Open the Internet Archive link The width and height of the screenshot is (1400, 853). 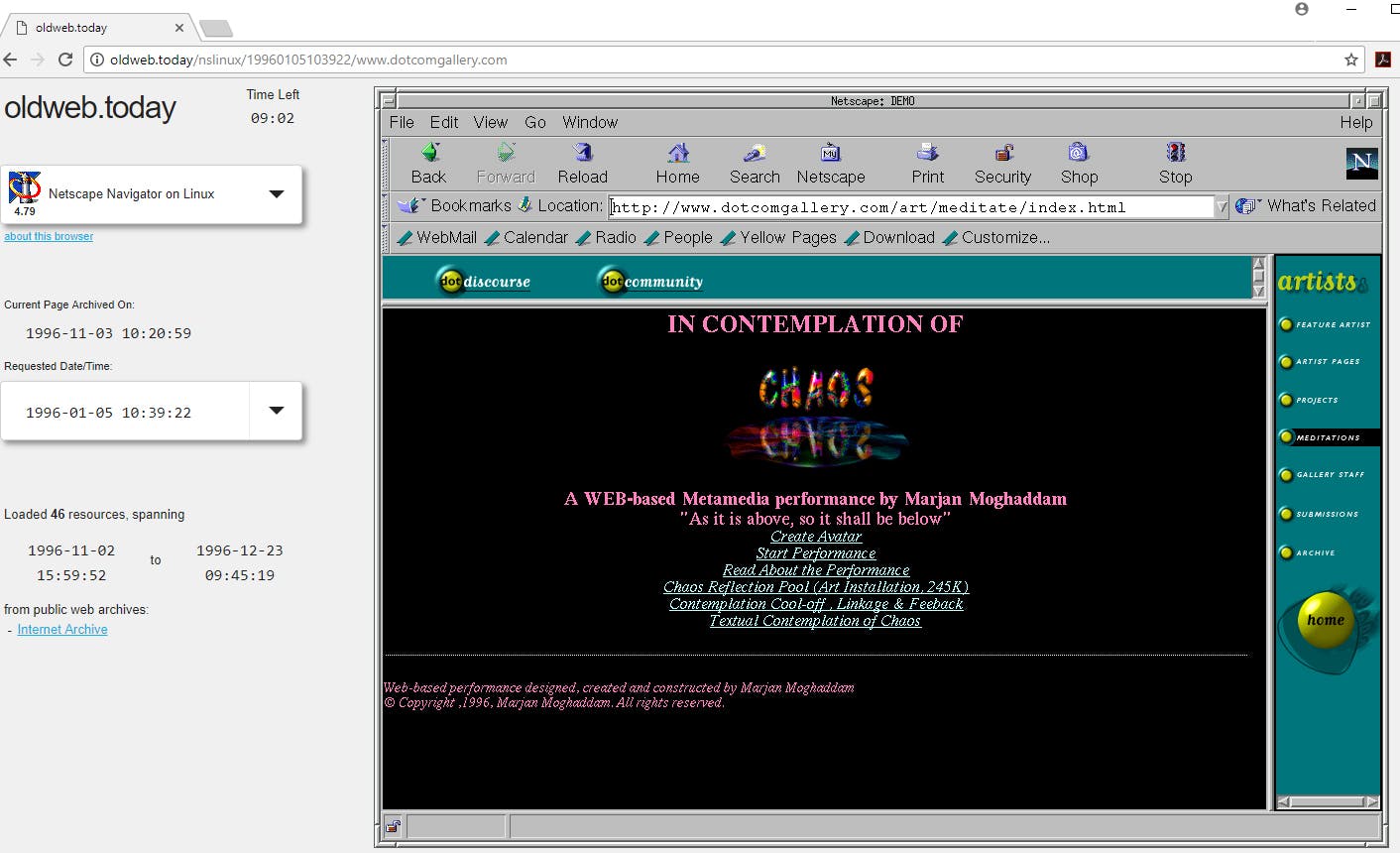coord(62,630)
